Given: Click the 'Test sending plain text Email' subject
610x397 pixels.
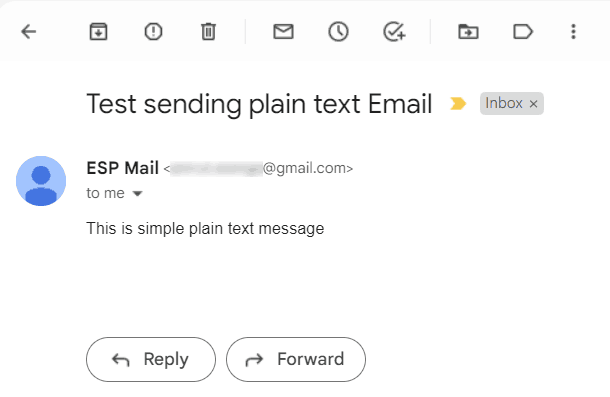Looking at the screenshot, I should [x=259, y=104].
